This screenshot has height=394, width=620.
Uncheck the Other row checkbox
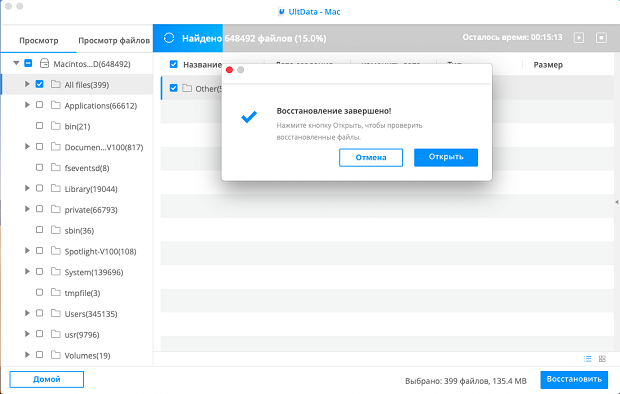coord(173,88)
